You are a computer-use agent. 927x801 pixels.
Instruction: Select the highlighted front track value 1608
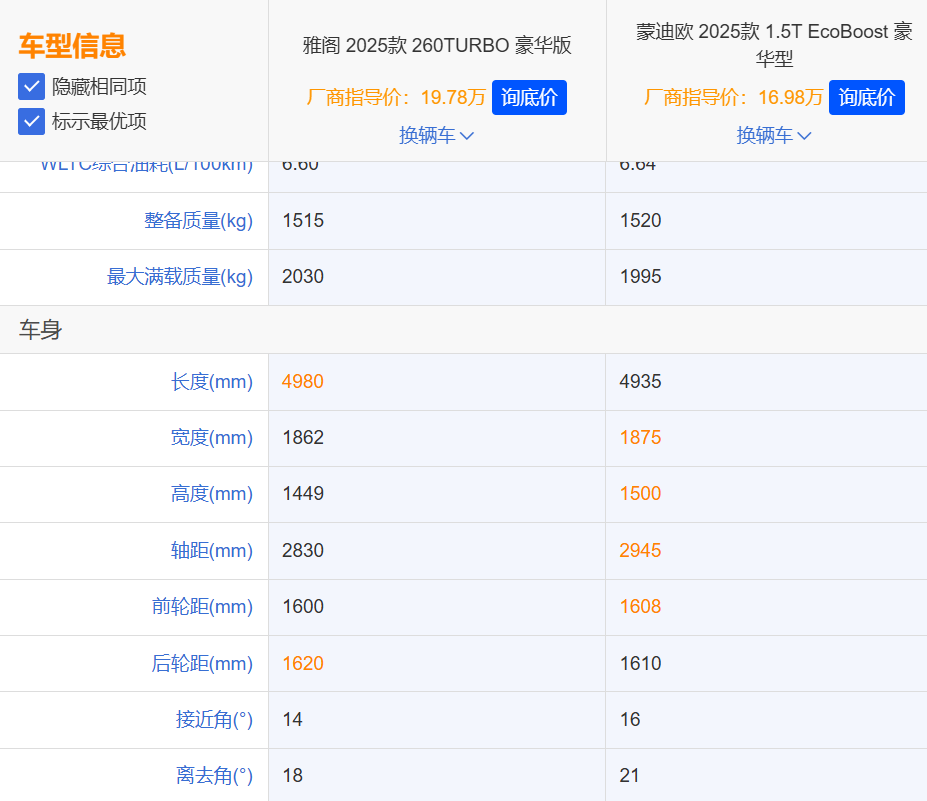tap(640, 607)
